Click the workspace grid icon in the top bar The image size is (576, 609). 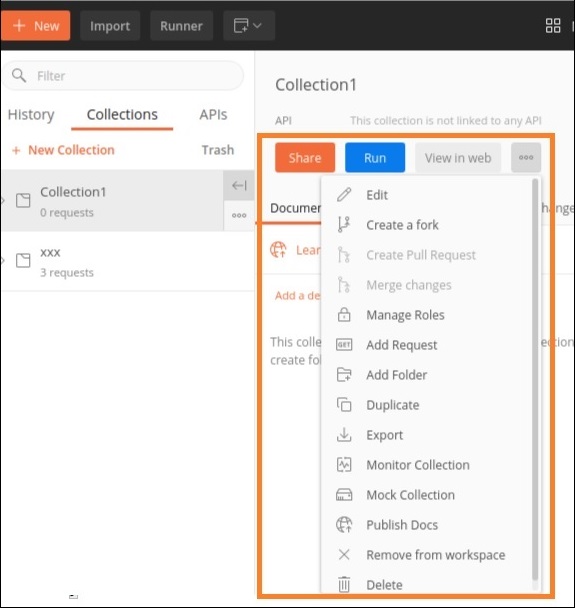(x=553, y=26)
